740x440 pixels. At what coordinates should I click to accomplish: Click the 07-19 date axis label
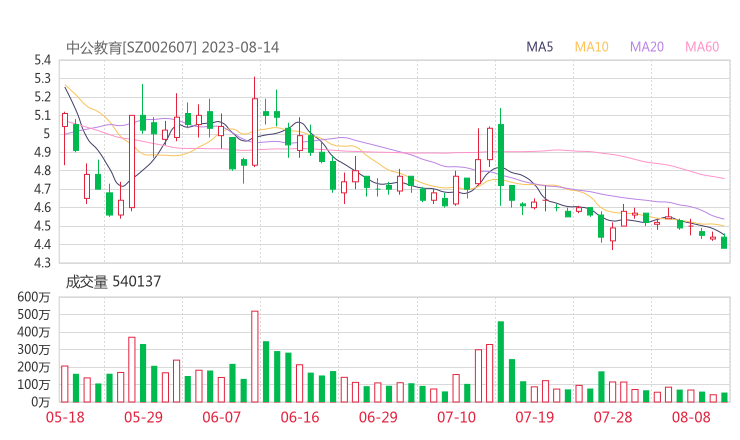coord(534,417)
